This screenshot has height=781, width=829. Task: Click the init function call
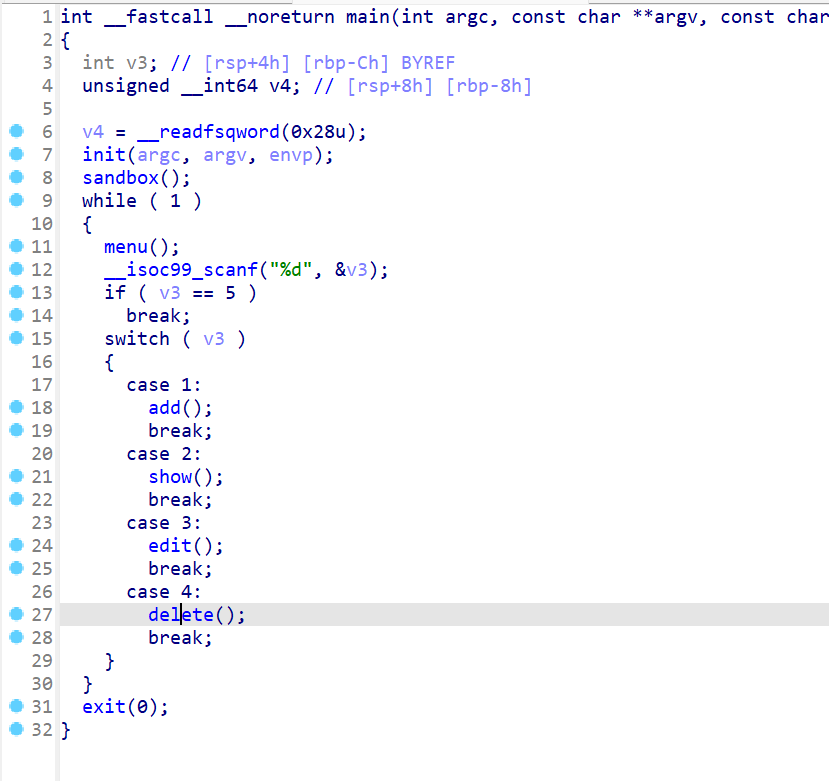pos(104,155)
